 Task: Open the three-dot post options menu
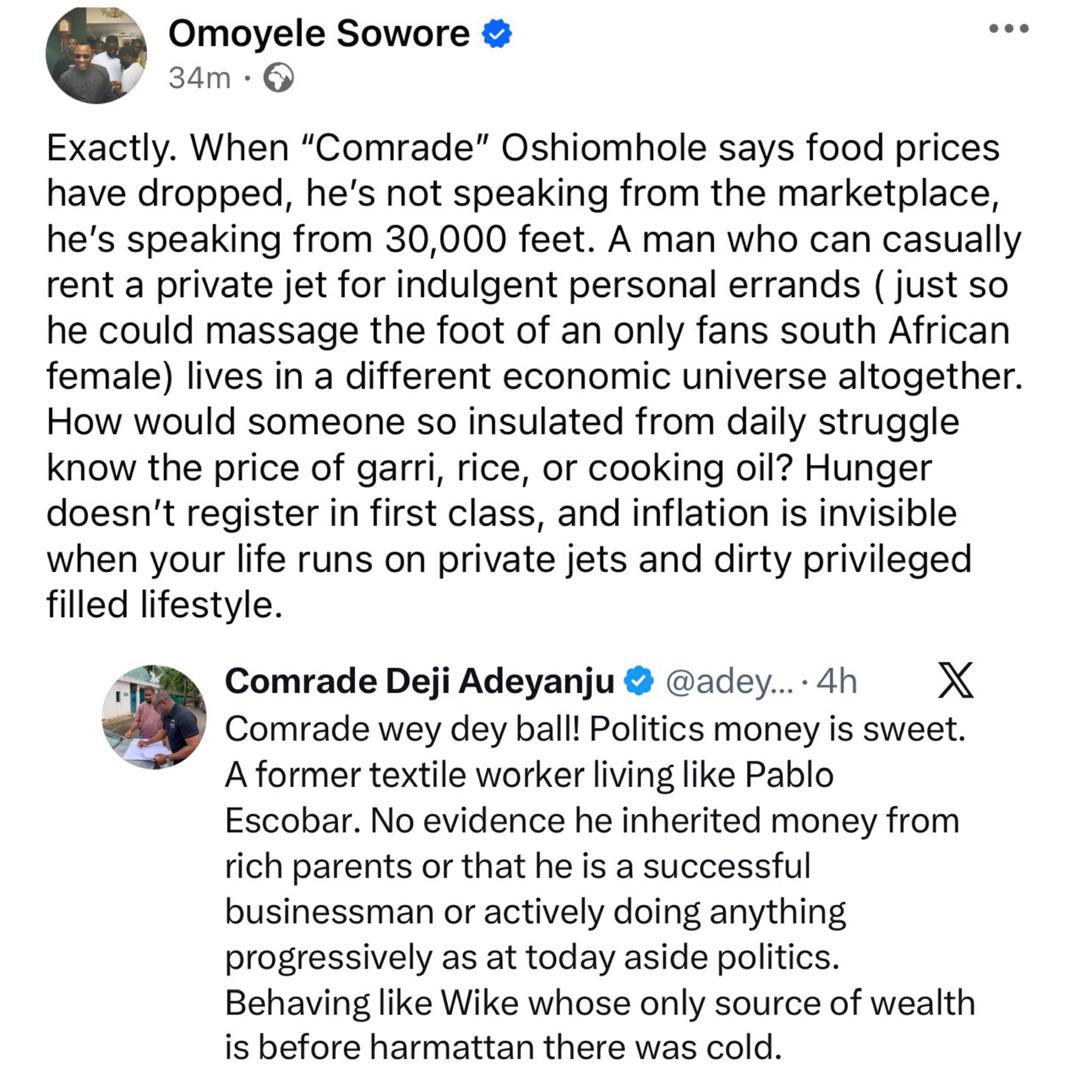tap(1008, 29)
